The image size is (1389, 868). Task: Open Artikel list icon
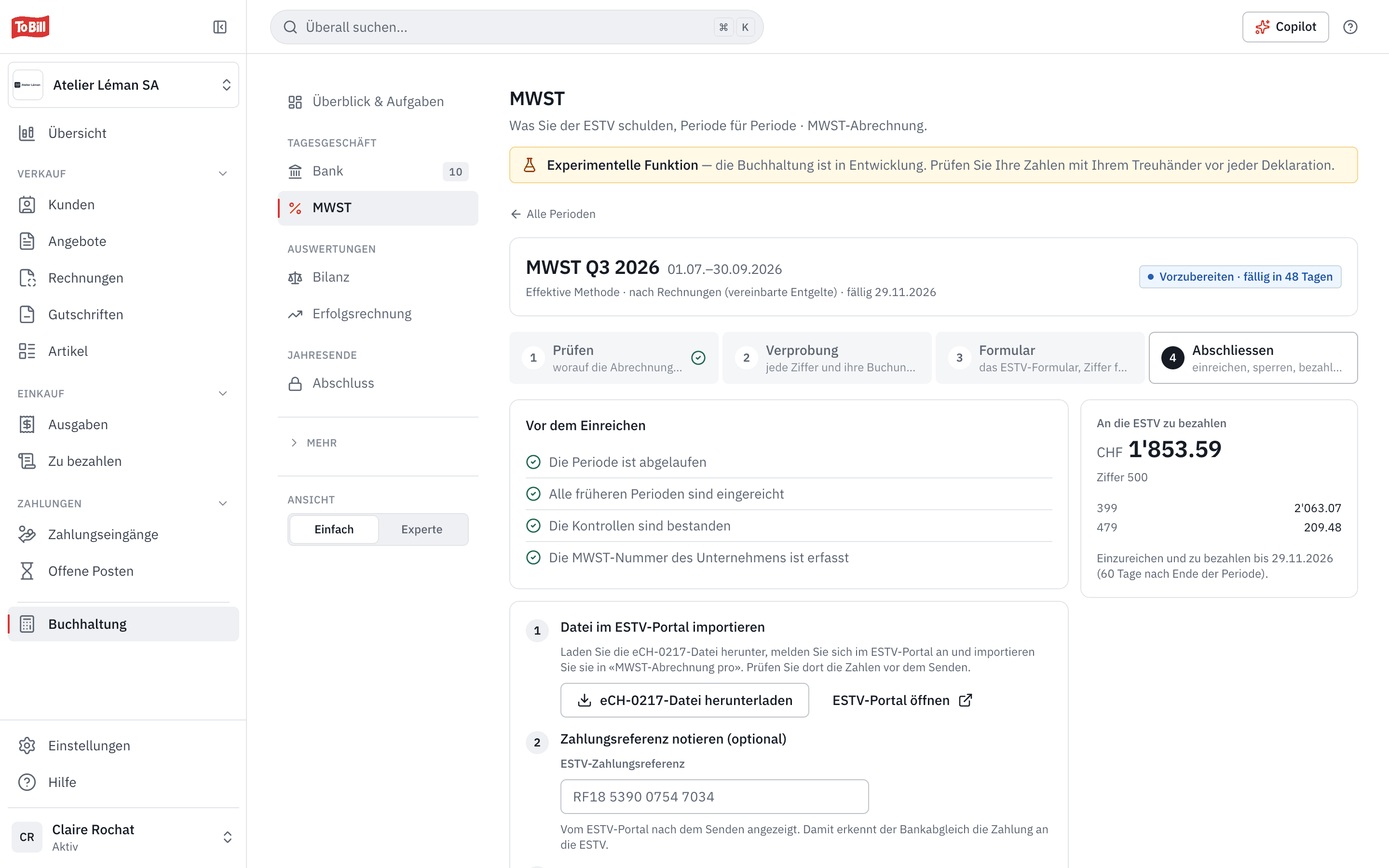[x=27, y=352]
